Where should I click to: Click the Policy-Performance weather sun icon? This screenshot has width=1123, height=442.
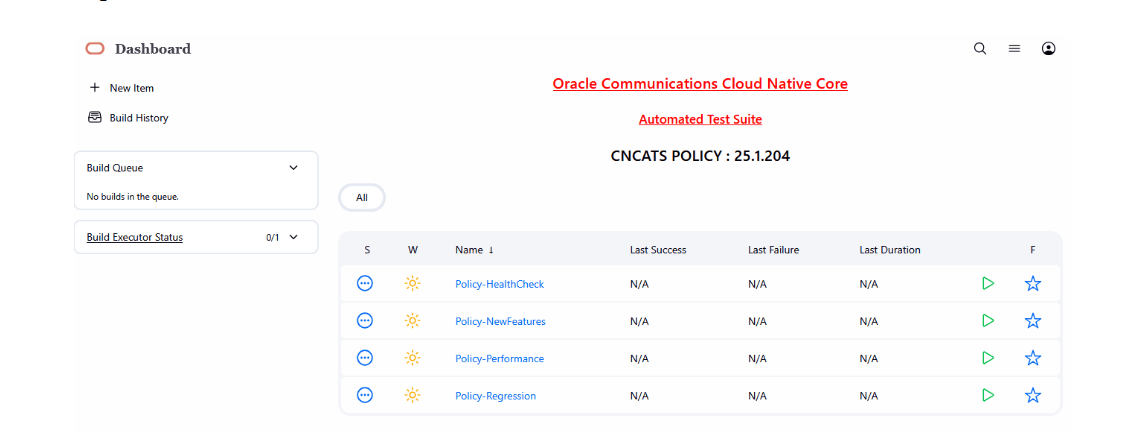[413, 357]
